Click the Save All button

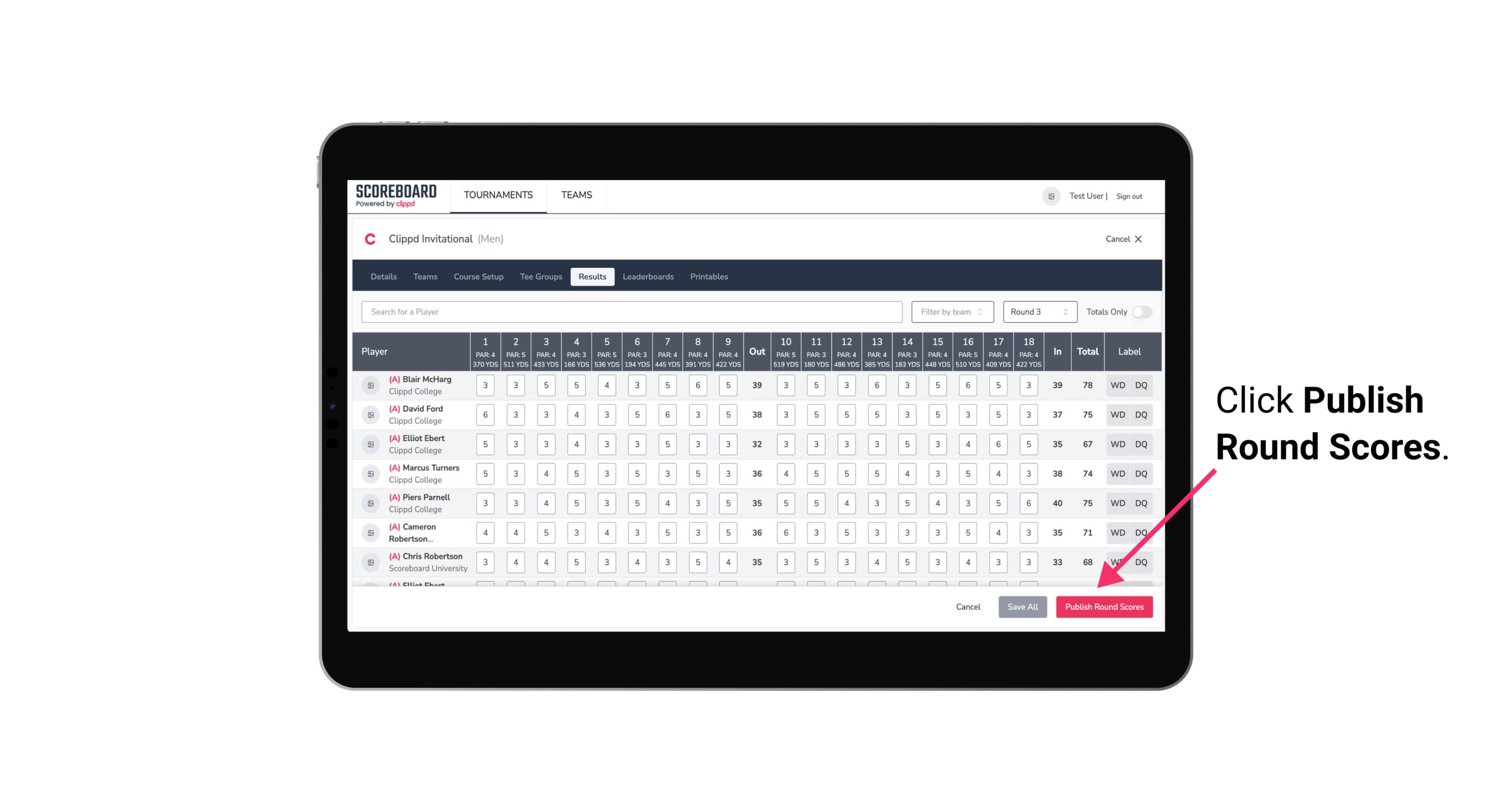point(1022,607)
